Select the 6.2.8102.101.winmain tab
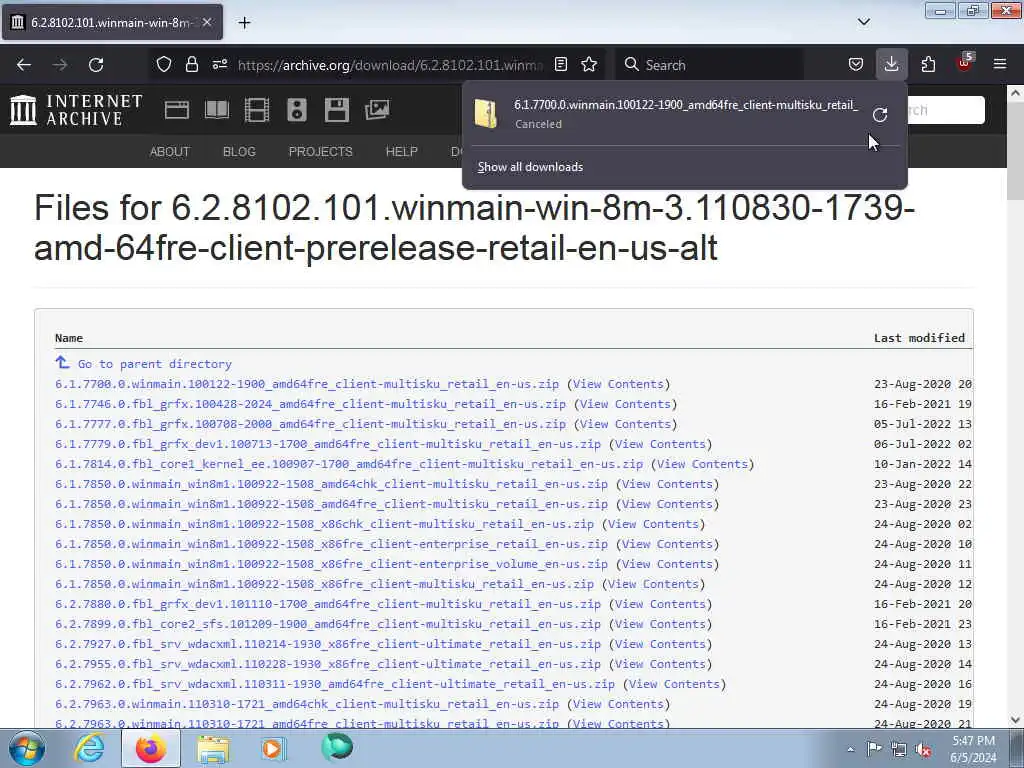The image size is (1024, 768). pyautogui.click(x=112, y=22)
